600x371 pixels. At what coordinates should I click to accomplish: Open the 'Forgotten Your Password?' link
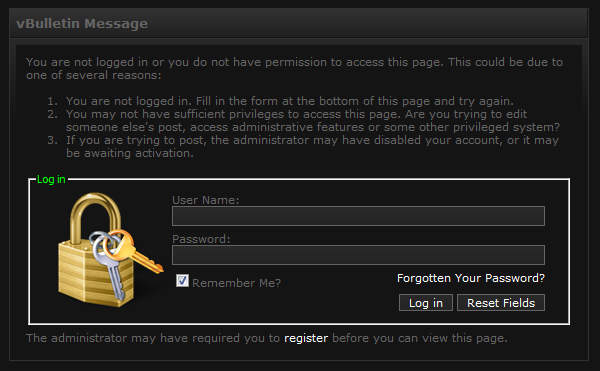tap(471, 278)
